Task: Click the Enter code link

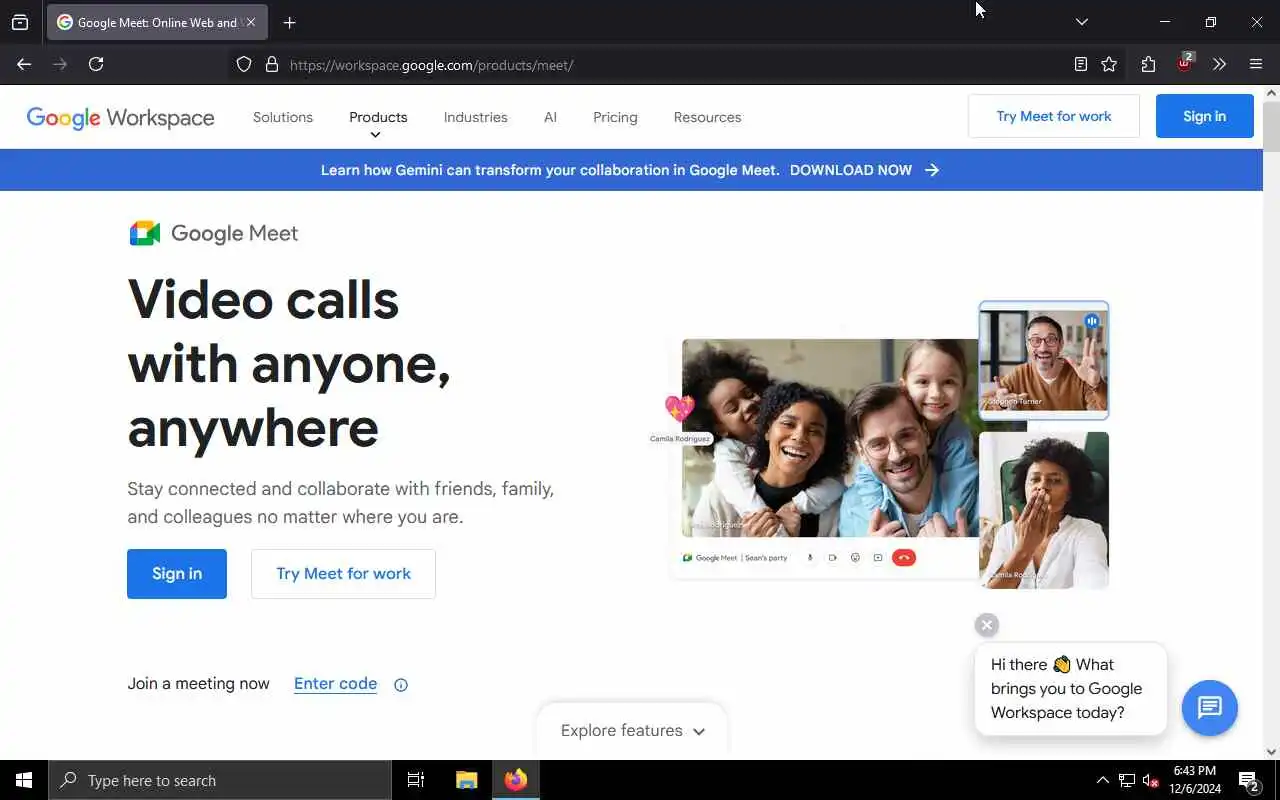Action: (335, 684)
